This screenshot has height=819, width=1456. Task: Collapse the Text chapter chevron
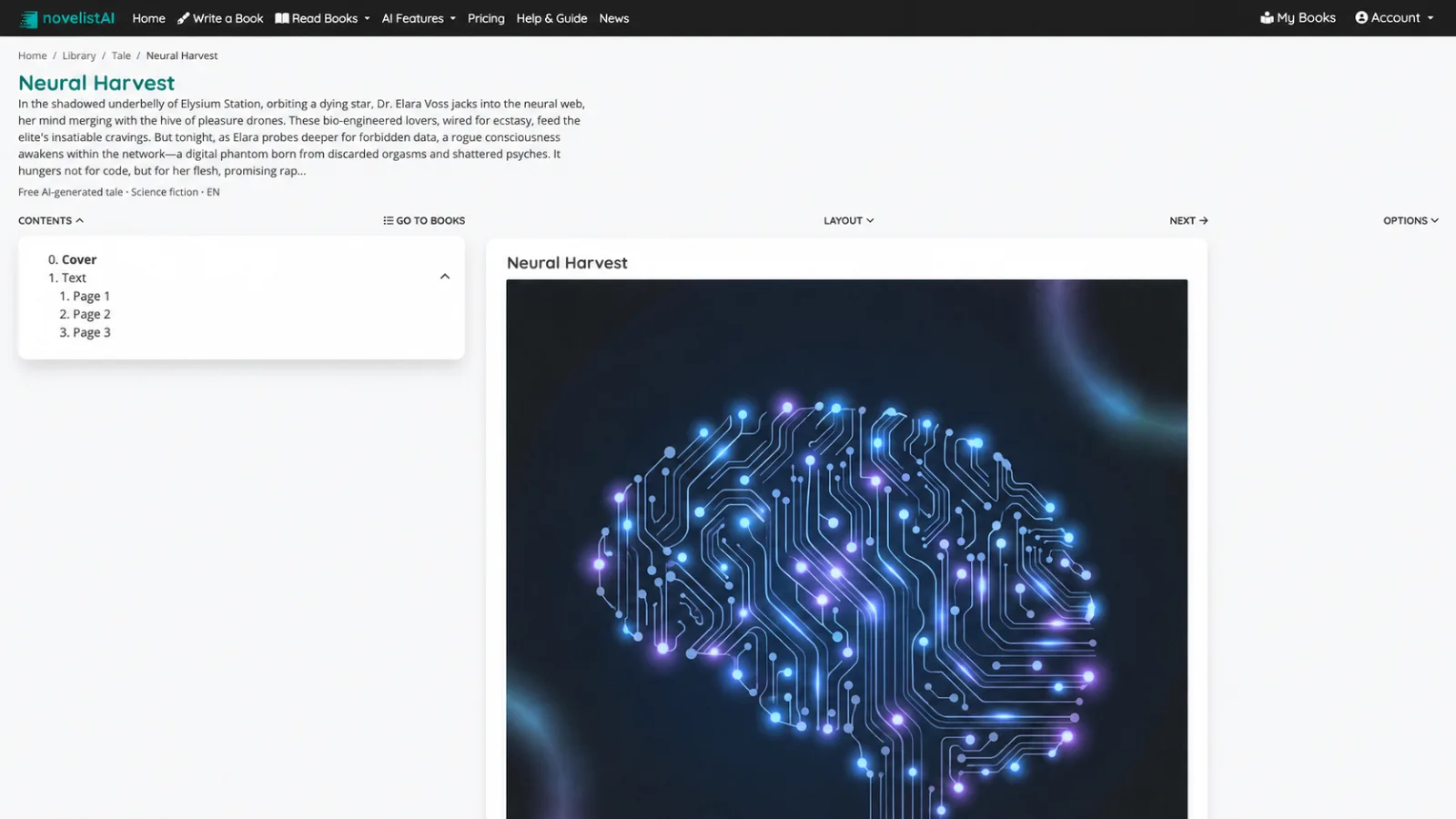445,277
